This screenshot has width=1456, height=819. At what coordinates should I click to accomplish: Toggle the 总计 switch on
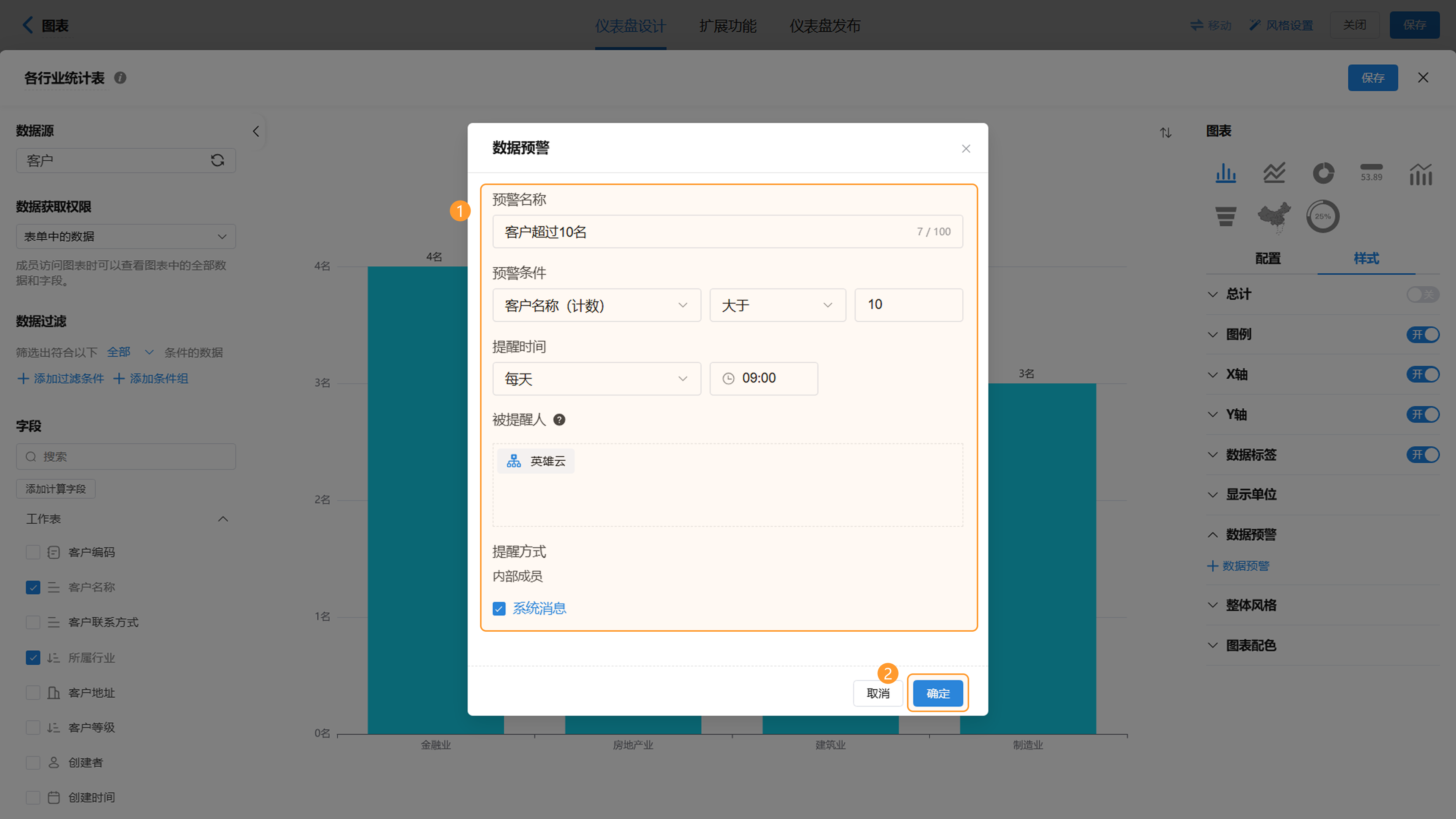1423,295
